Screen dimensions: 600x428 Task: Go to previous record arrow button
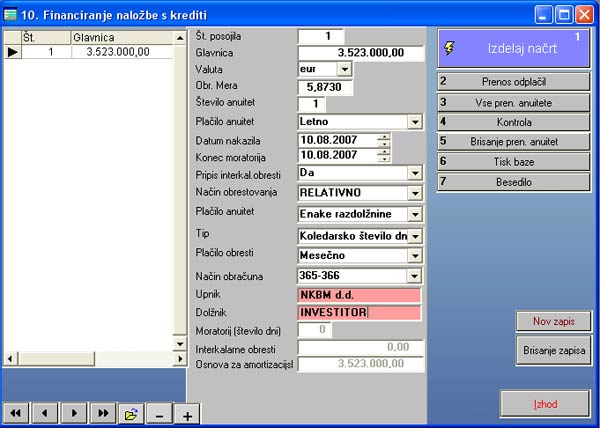(x=45, y=412)
